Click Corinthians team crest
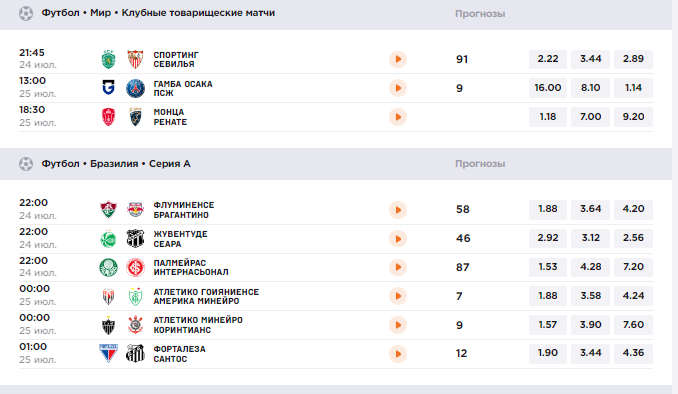Viewport: 678px width, 394px height. click(x=135, y=325)
